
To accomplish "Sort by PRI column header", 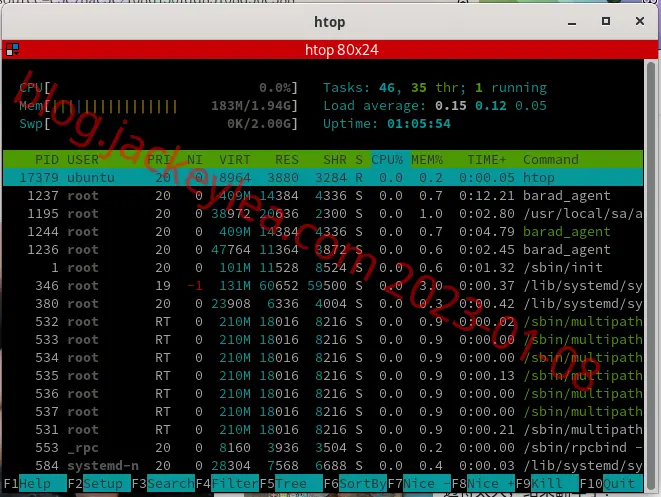I will (159, 160).
